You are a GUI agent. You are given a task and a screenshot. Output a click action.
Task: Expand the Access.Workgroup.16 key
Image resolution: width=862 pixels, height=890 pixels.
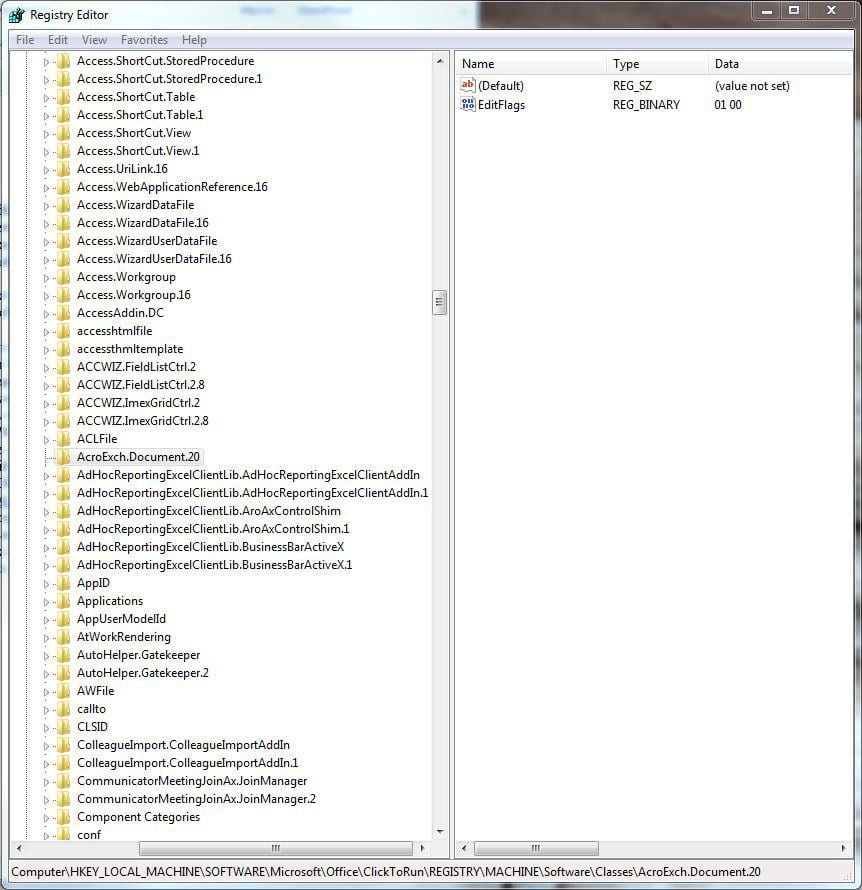tap(48, 294)
